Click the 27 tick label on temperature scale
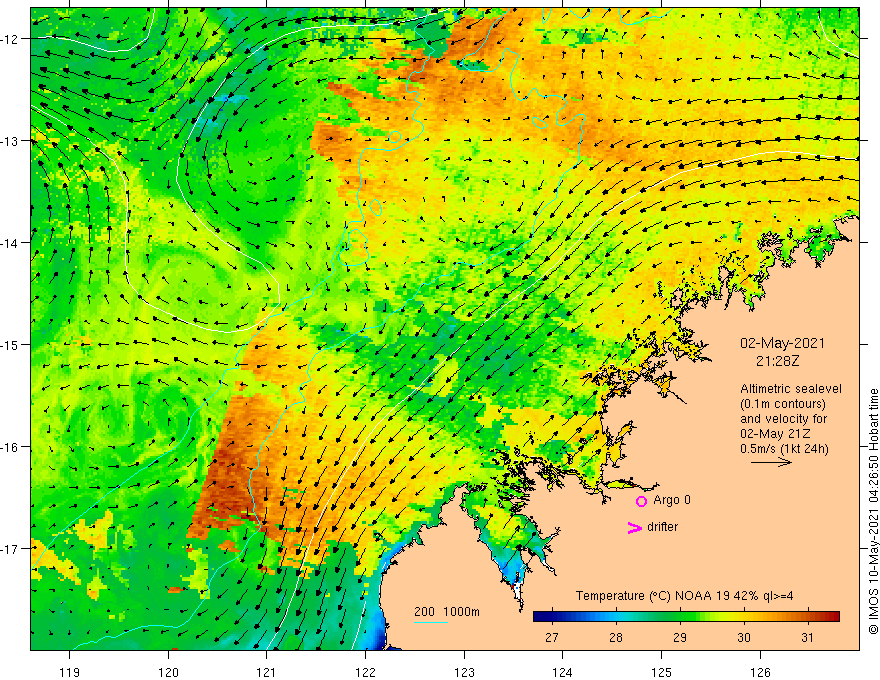 click(x=552, y=637)
